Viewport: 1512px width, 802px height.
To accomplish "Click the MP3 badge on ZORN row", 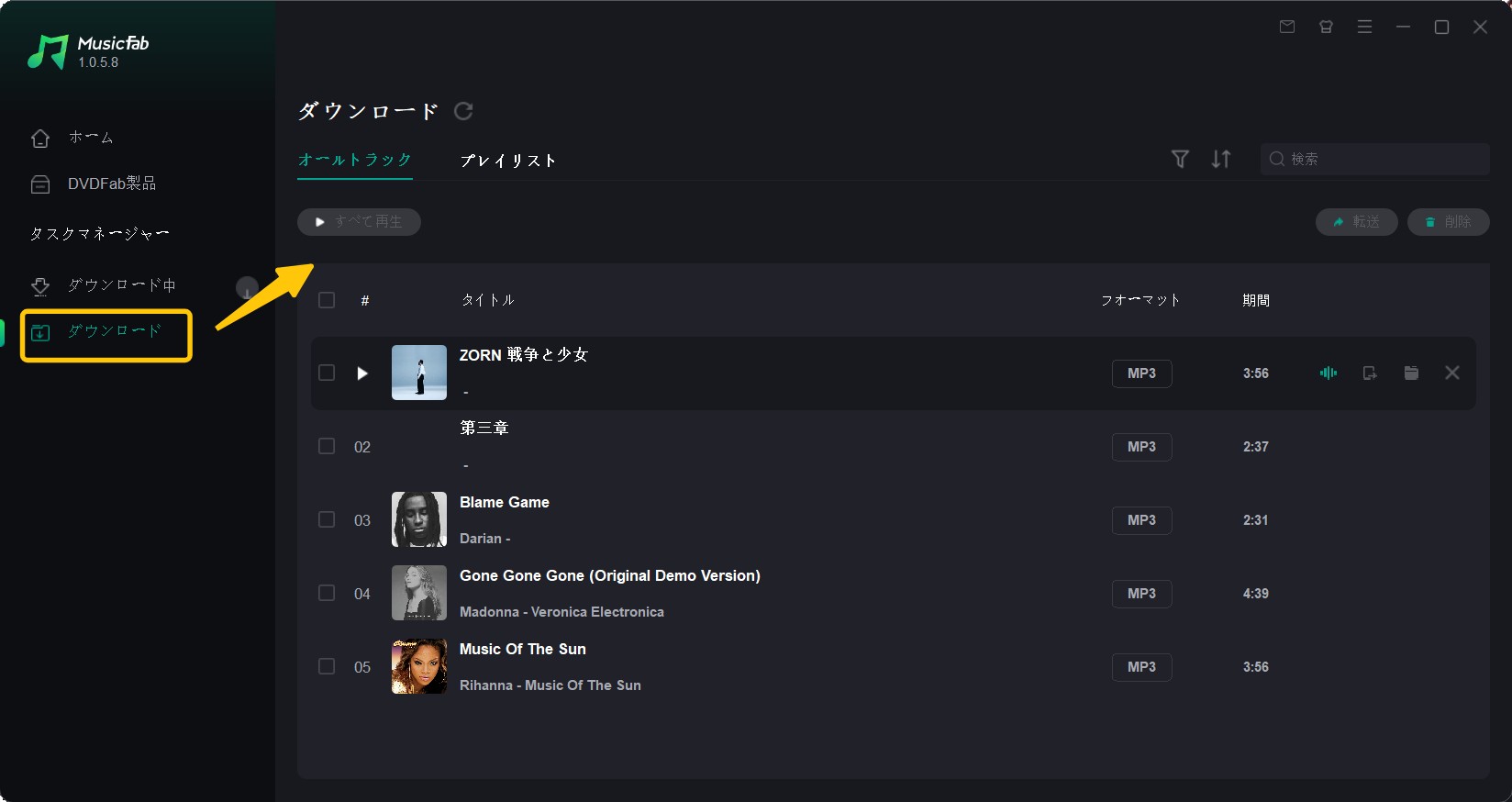I will 1141,373.
